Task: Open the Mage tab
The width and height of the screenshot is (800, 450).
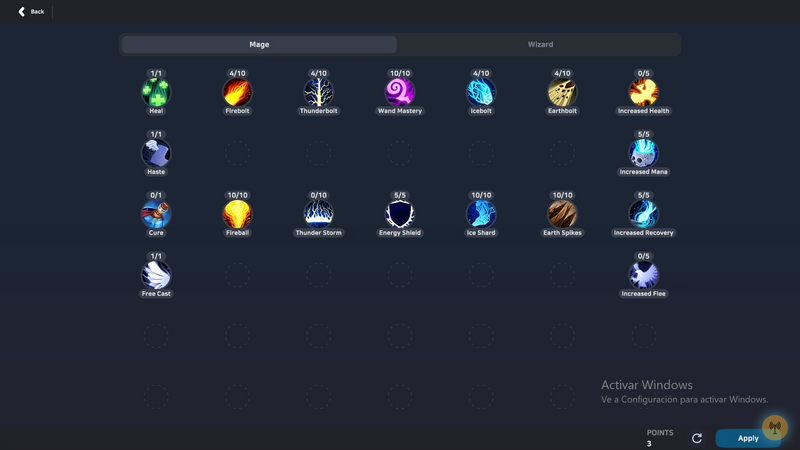Action: tap(259, 45)
